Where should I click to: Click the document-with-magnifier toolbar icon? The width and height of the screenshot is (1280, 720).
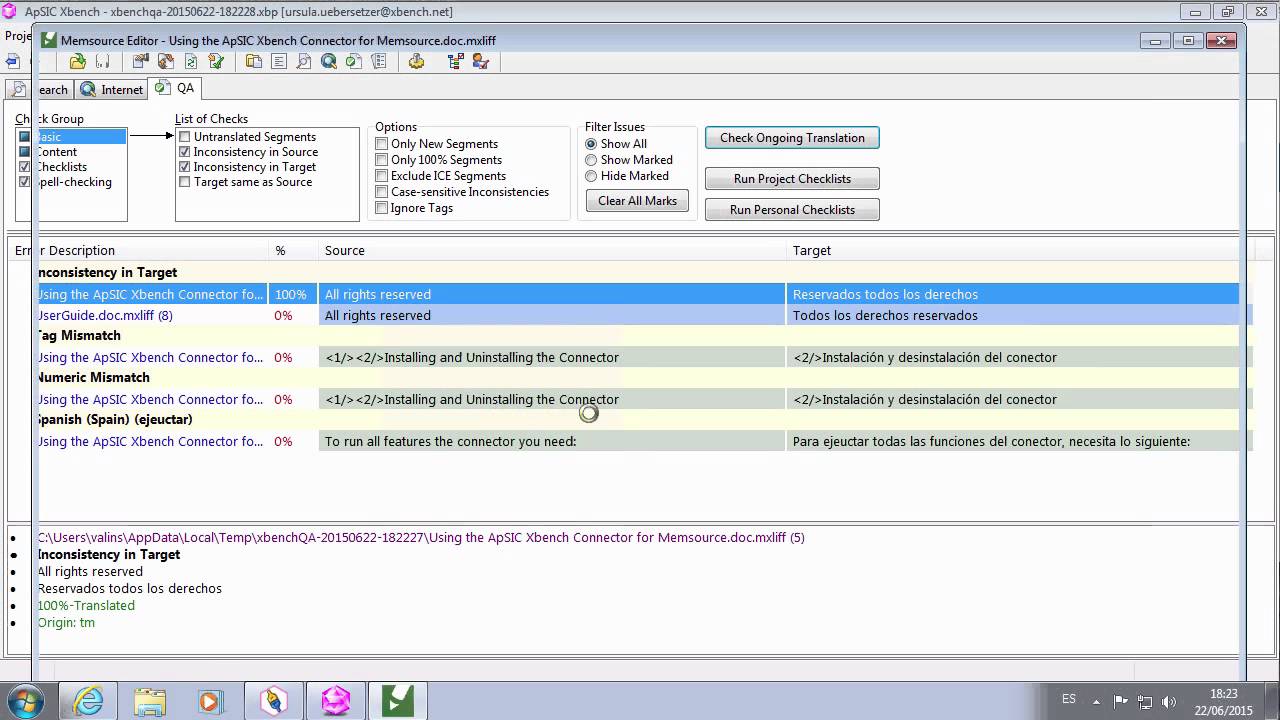(304, 61)
